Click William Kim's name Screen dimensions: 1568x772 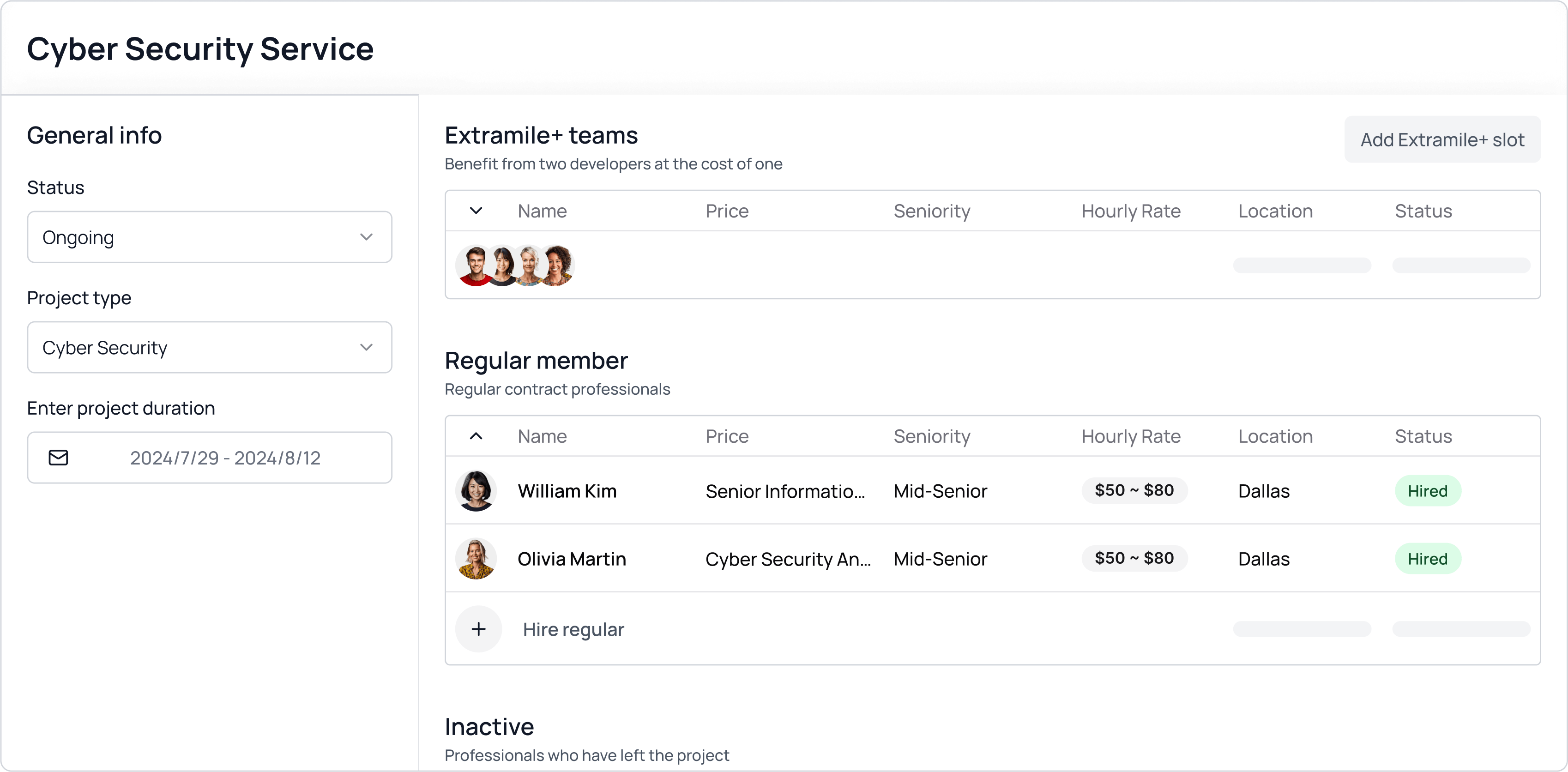click(x=567, y=491)
